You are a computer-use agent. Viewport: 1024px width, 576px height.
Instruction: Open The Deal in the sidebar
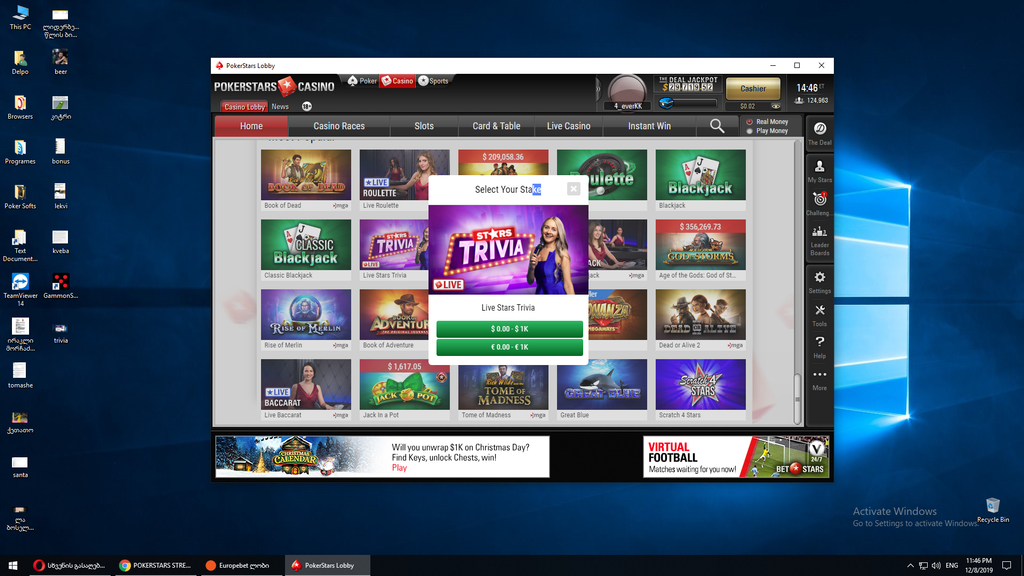820,133
